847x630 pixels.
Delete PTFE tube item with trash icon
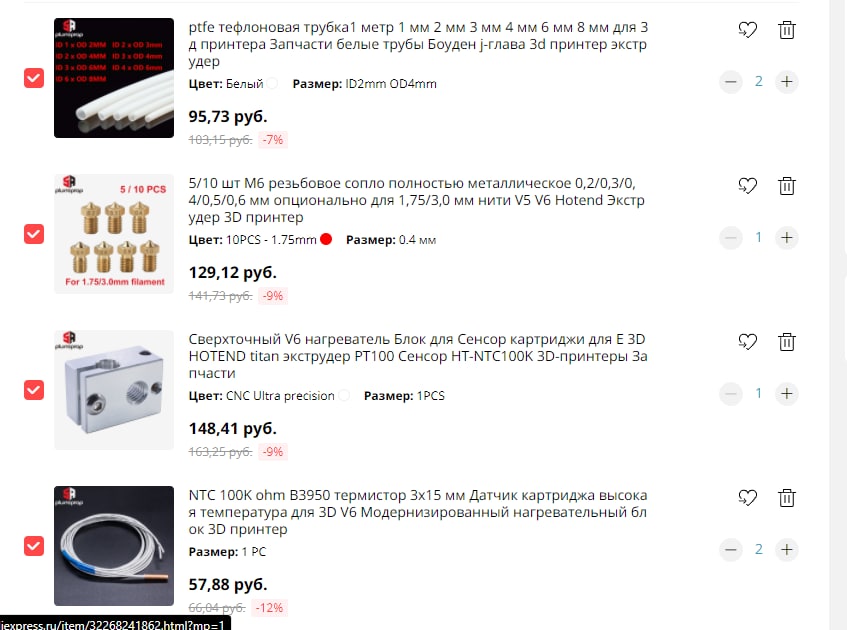click(x=786, y=30)
